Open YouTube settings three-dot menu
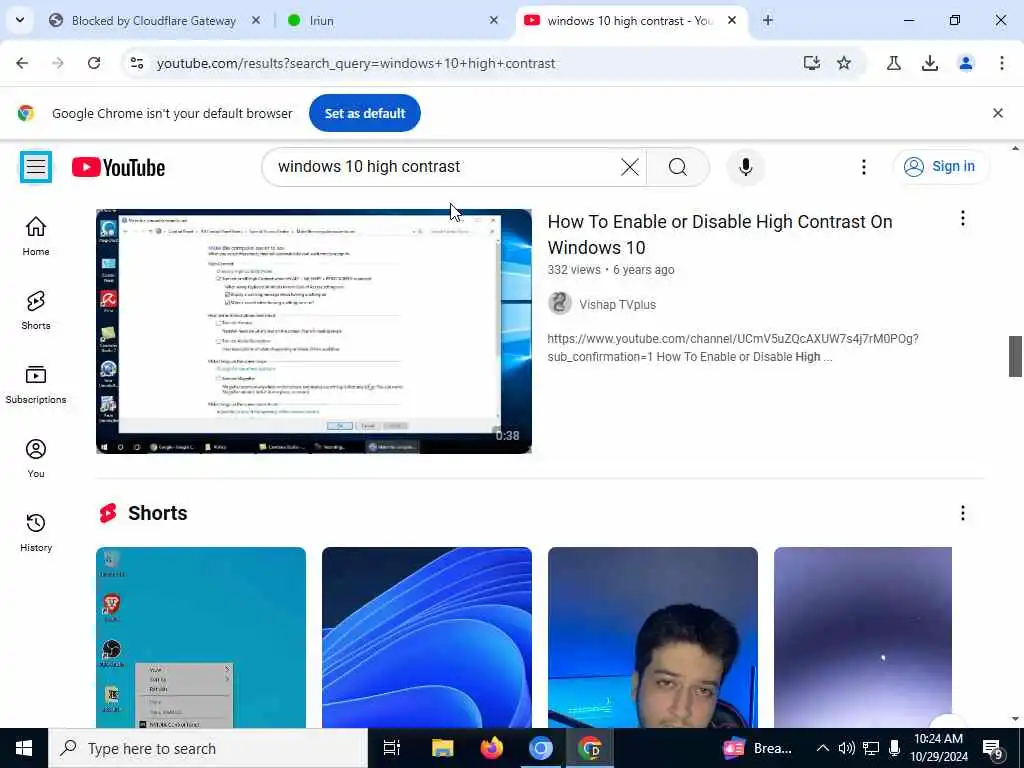 click(x=863, y=167)
